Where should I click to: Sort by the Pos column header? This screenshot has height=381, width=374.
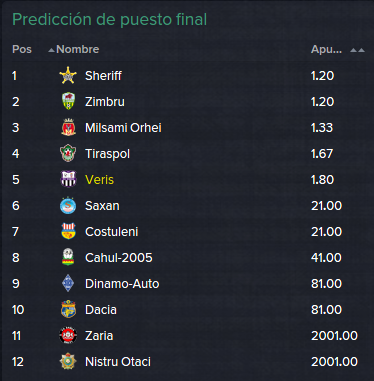[22, 49]
